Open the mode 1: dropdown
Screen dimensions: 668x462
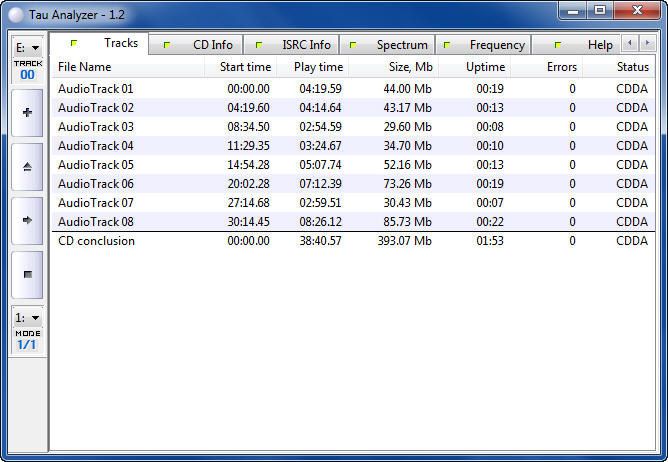27,318
